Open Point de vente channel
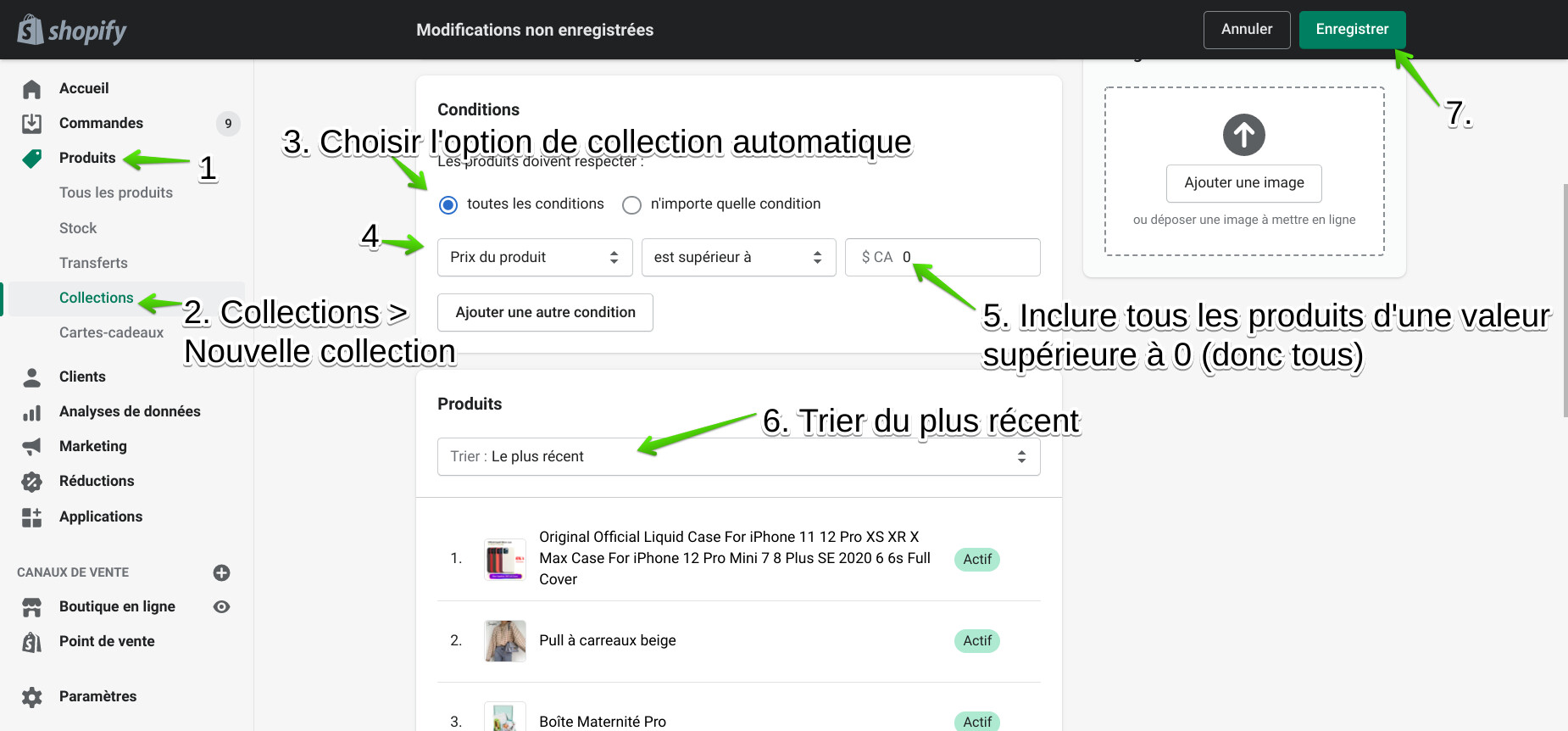Screen dimensions: 1568x731 click(107, 641)
